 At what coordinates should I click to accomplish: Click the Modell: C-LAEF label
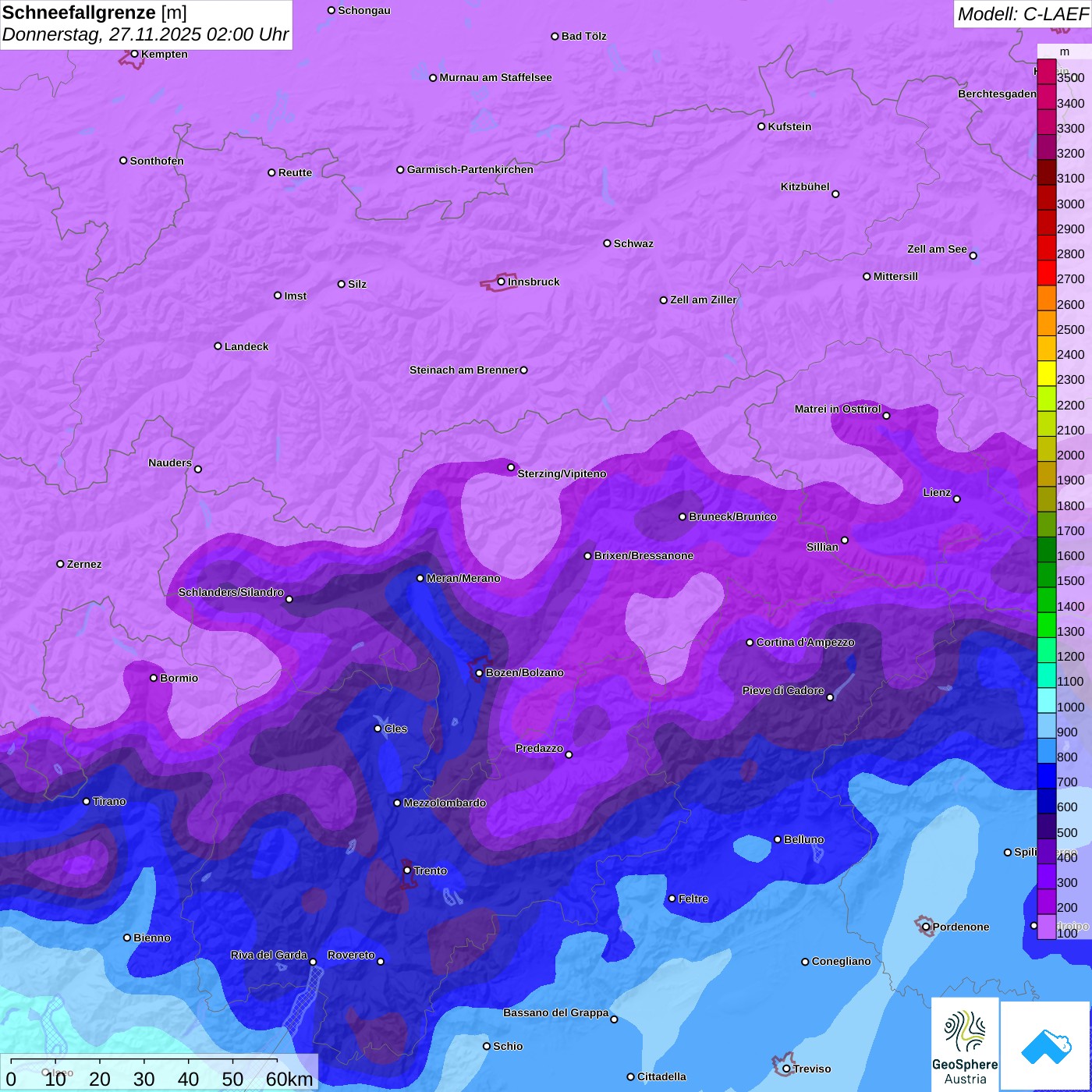tap(1023, 14)
